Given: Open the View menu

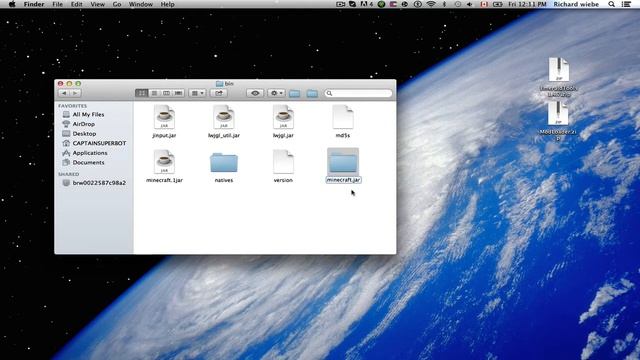Looking at the screenshot, I should tap(98, 4).
